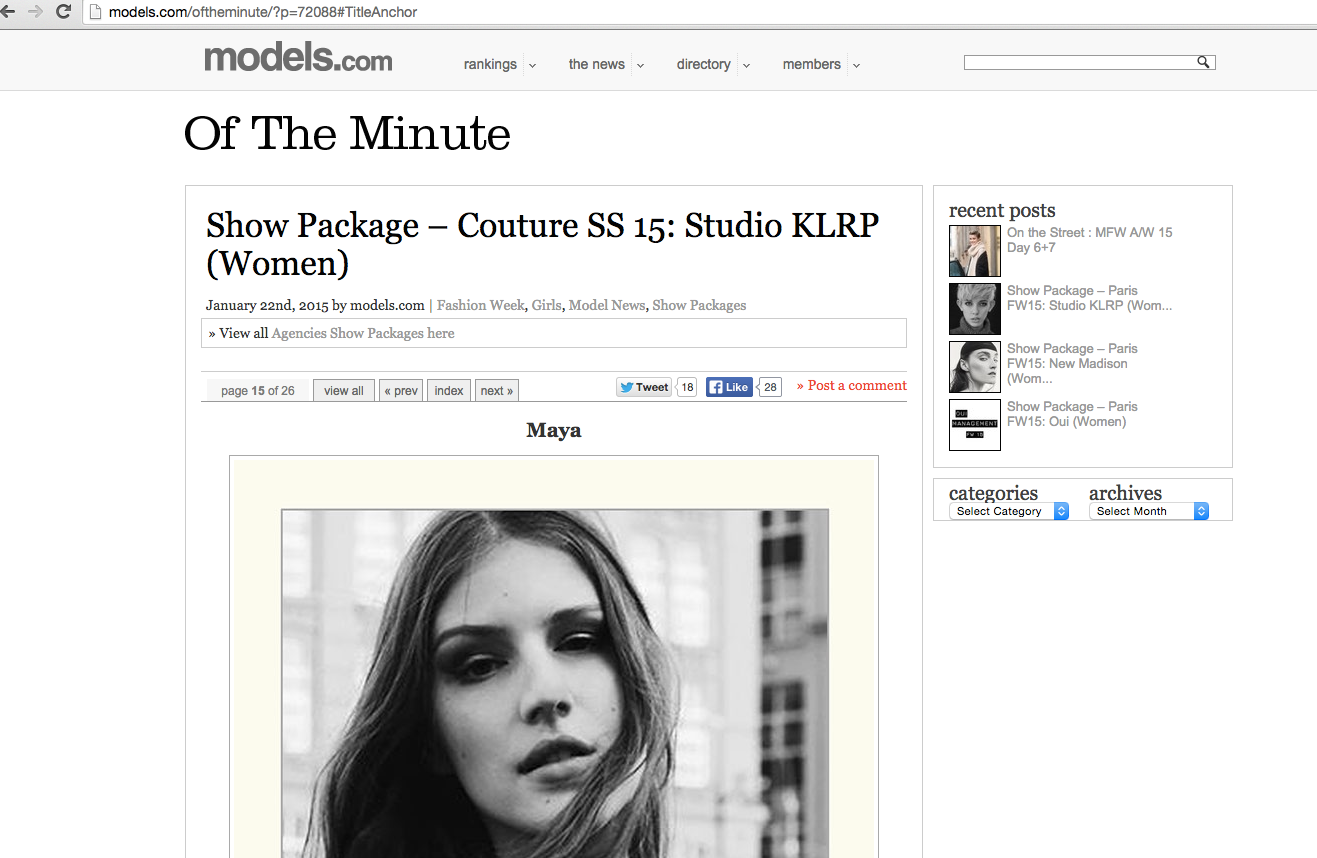Open the tweet count bubble 18
The width and height of the screenshot is (1317, 858).
(687, 387)
